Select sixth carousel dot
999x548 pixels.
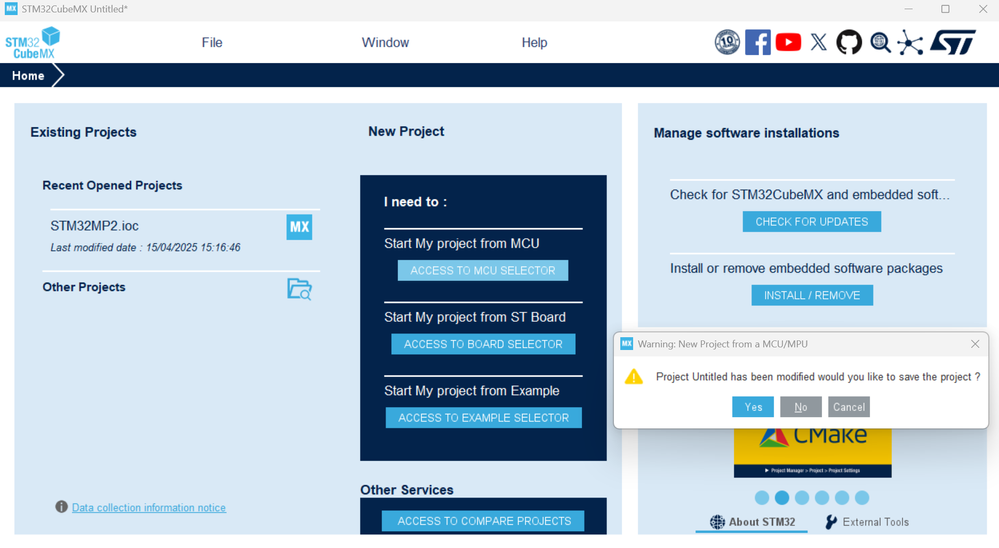coord(862,498)
